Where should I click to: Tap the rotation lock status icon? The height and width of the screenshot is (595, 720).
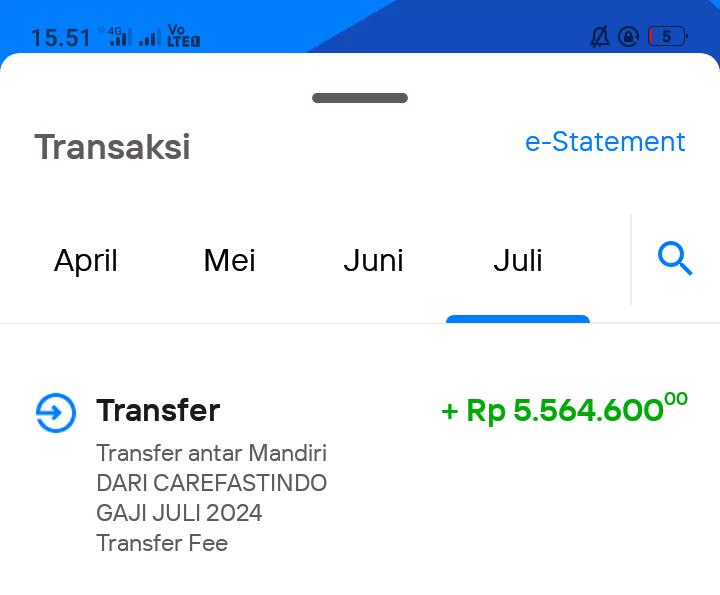coord(629,37)
